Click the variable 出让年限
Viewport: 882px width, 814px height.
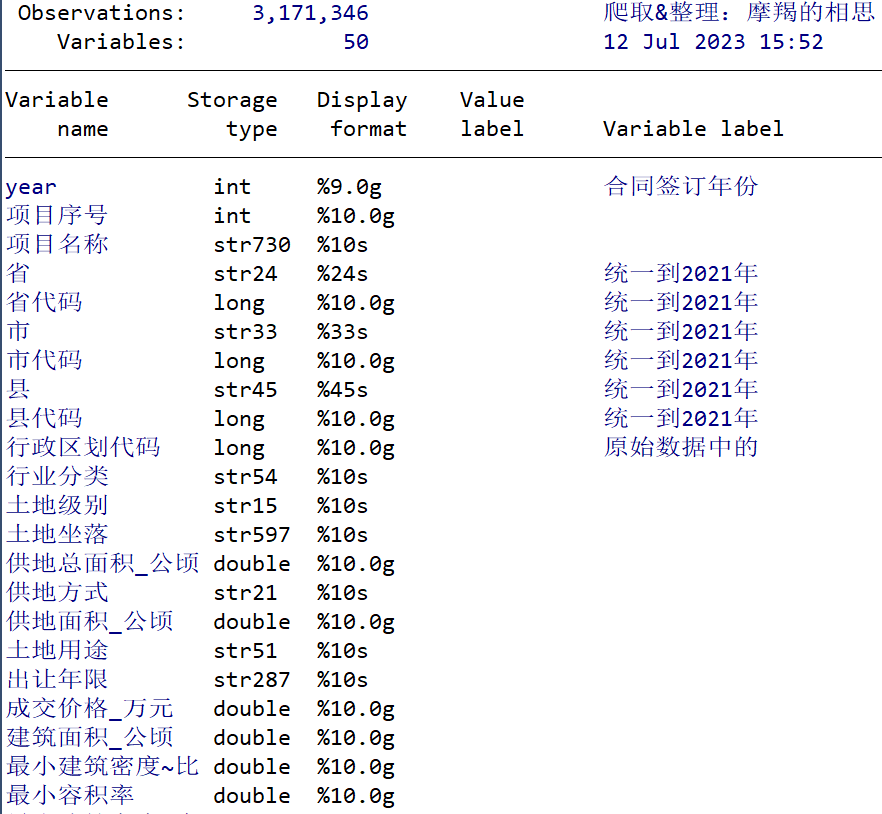(57, 679)
